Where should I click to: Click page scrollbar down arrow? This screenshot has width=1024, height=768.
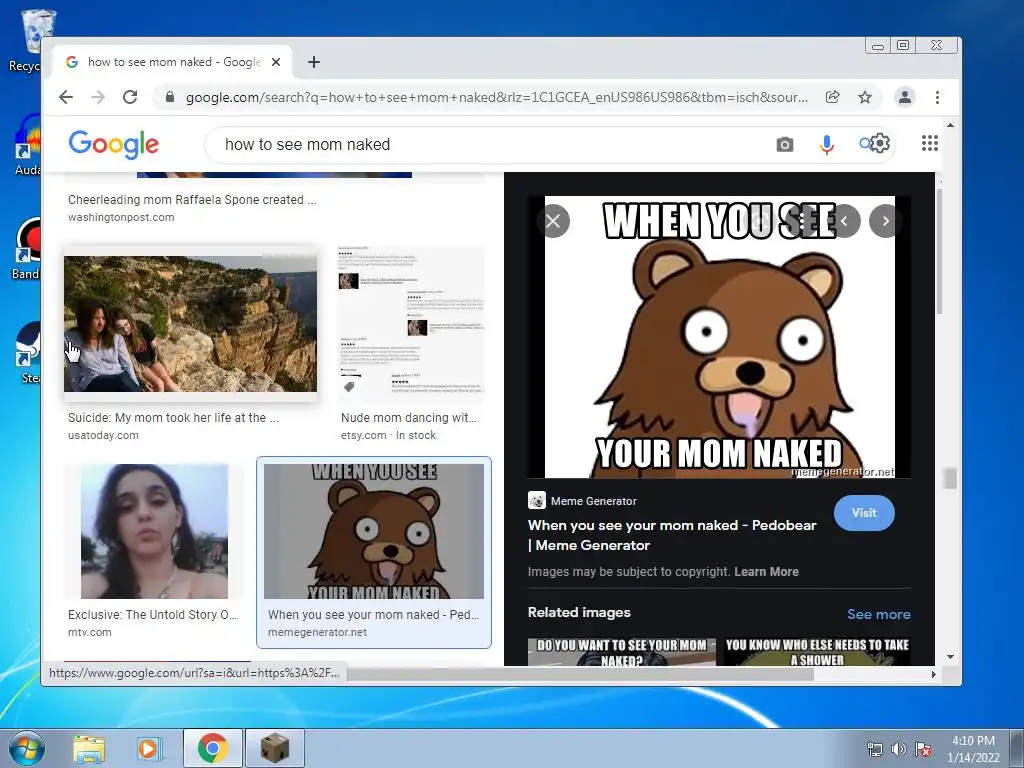(x=950, y=657)
